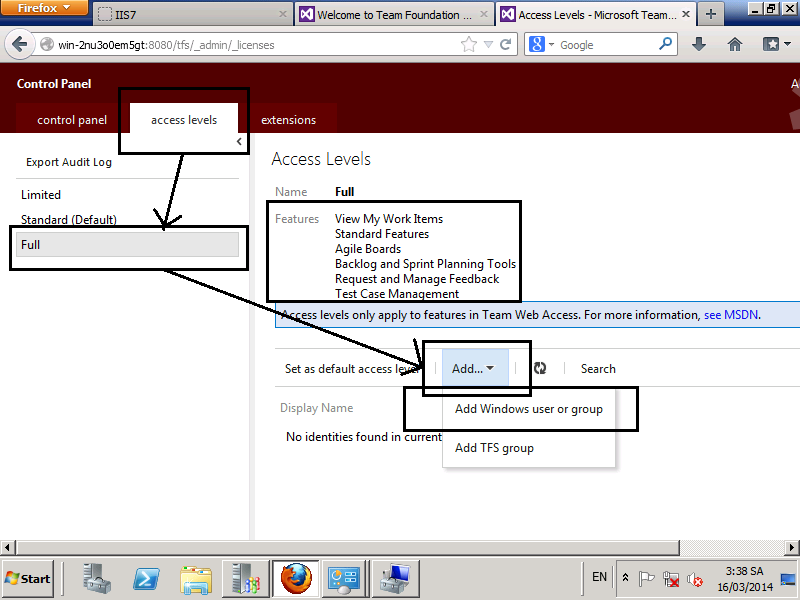Bookmark this page with the star icon
Screen dimensions: 800x600
468,44
